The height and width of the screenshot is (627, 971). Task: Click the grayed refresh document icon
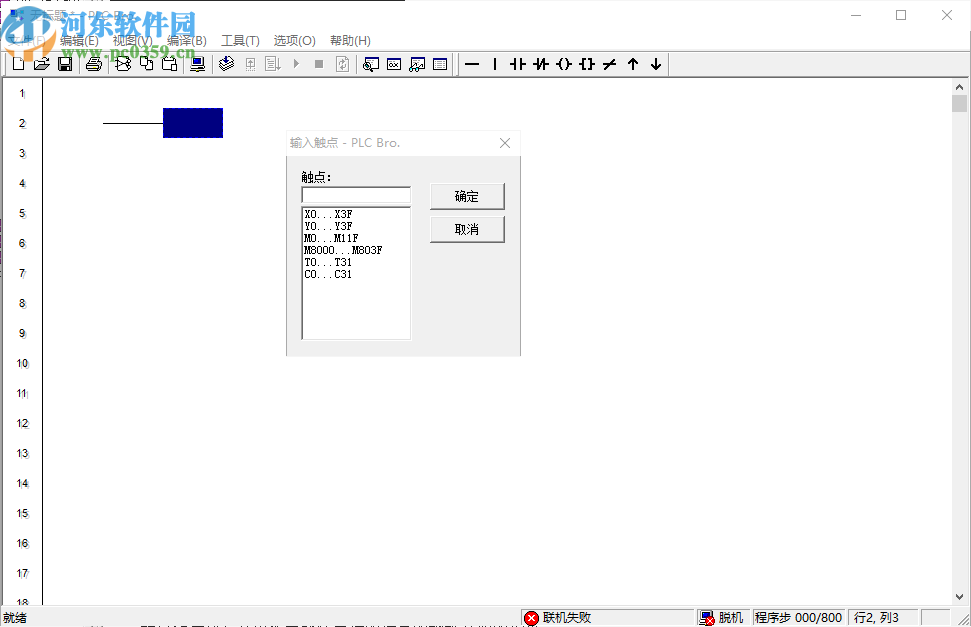(x=342, y=64)
